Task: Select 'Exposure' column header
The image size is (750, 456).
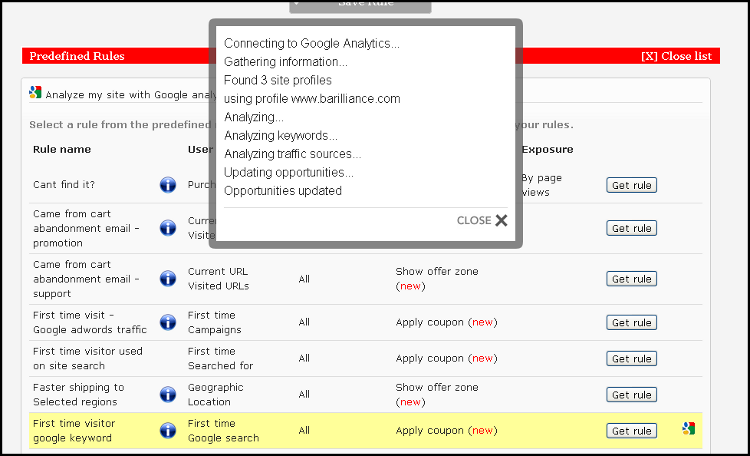Action: pyautogui.click(x=547, y=149)
